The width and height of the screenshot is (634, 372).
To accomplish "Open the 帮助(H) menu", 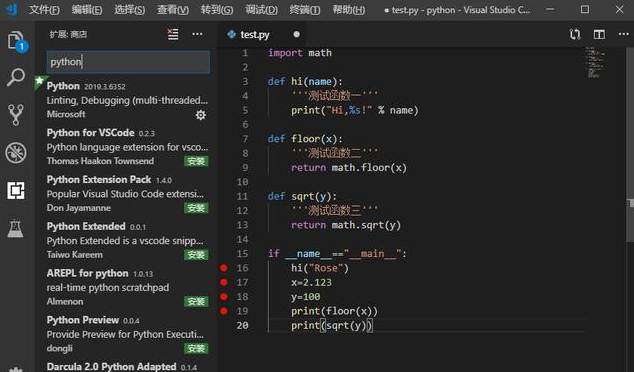I will (x=349, y=9).
